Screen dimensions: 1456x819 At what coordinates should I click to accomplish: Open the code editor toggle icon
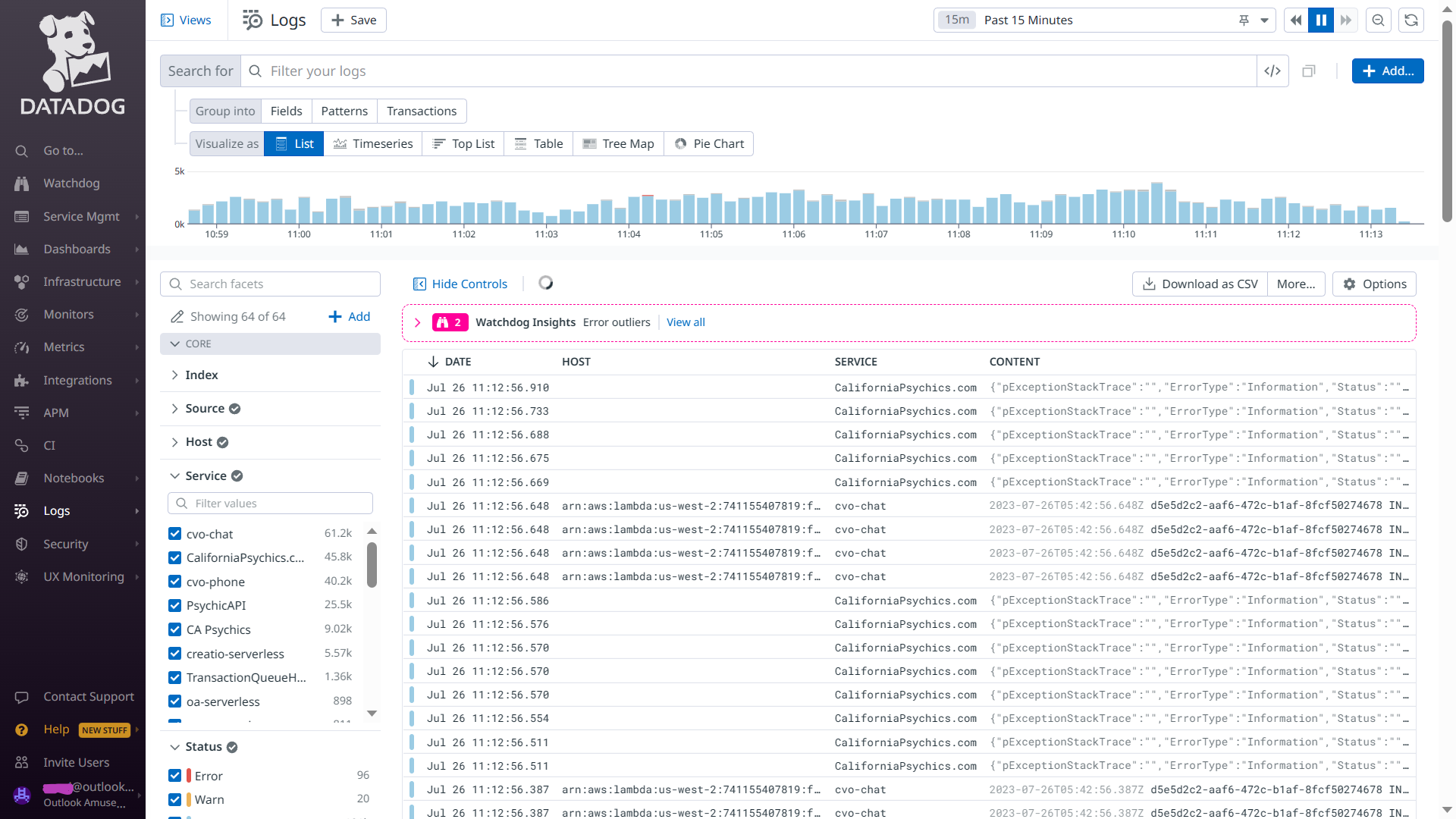(x=1272, y=71)
